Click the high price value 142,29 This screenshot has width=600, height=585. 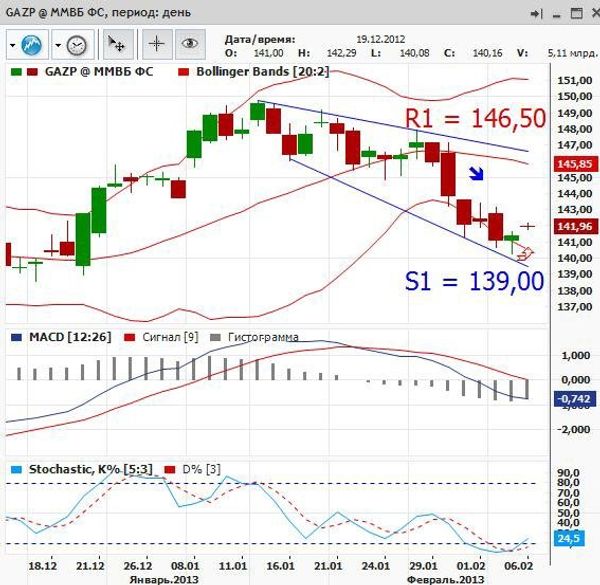(x=341, y=53)
